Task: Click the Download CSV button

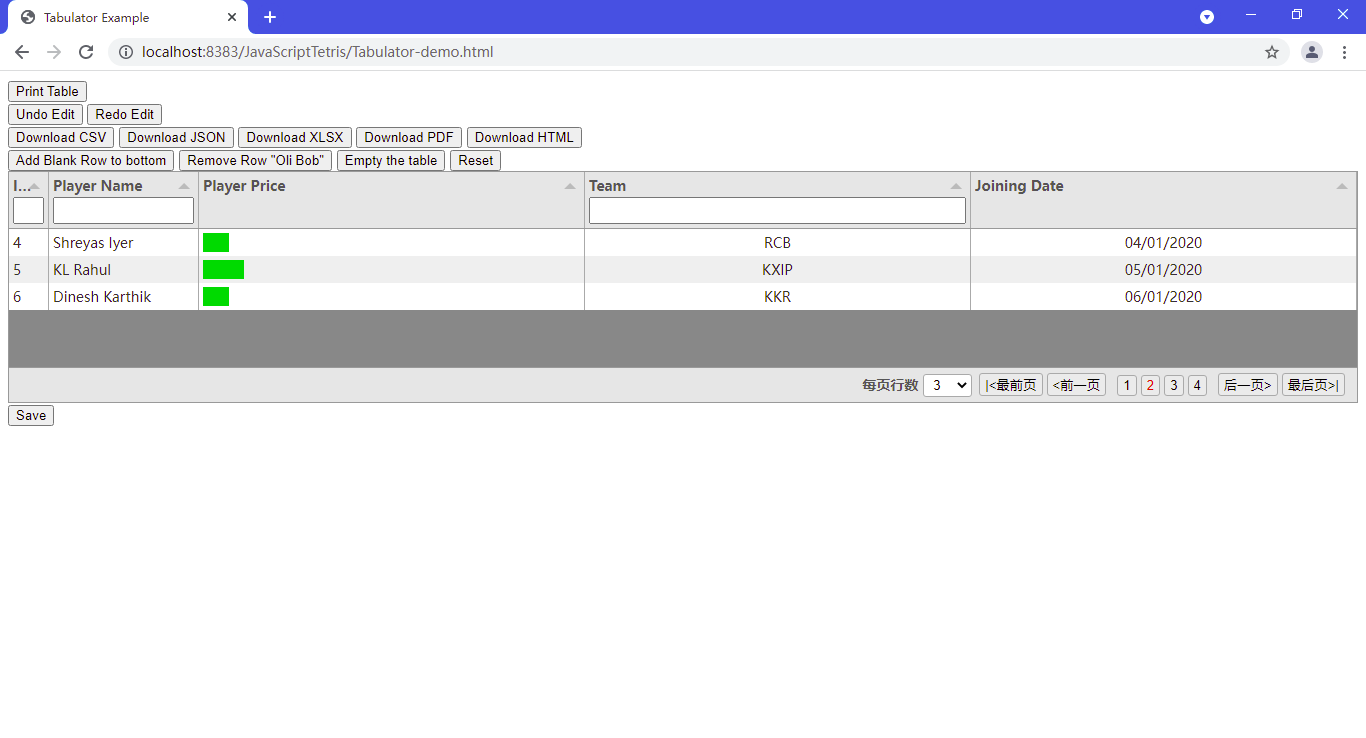Action: click(x=60, y=137)
